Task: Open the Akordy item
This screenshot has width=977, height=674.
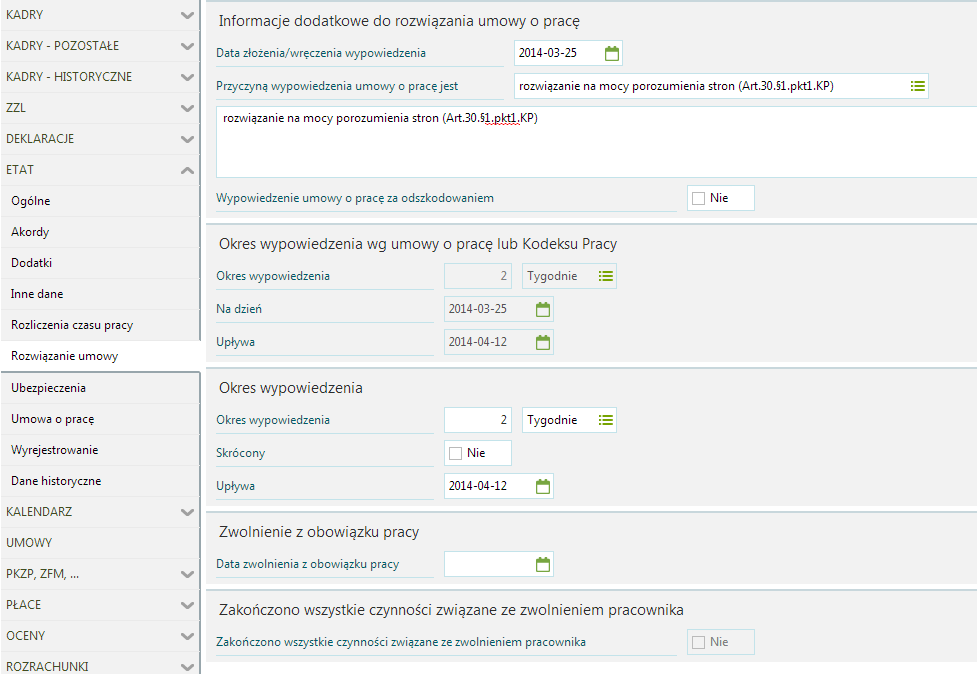Action: tap(100, 232)
